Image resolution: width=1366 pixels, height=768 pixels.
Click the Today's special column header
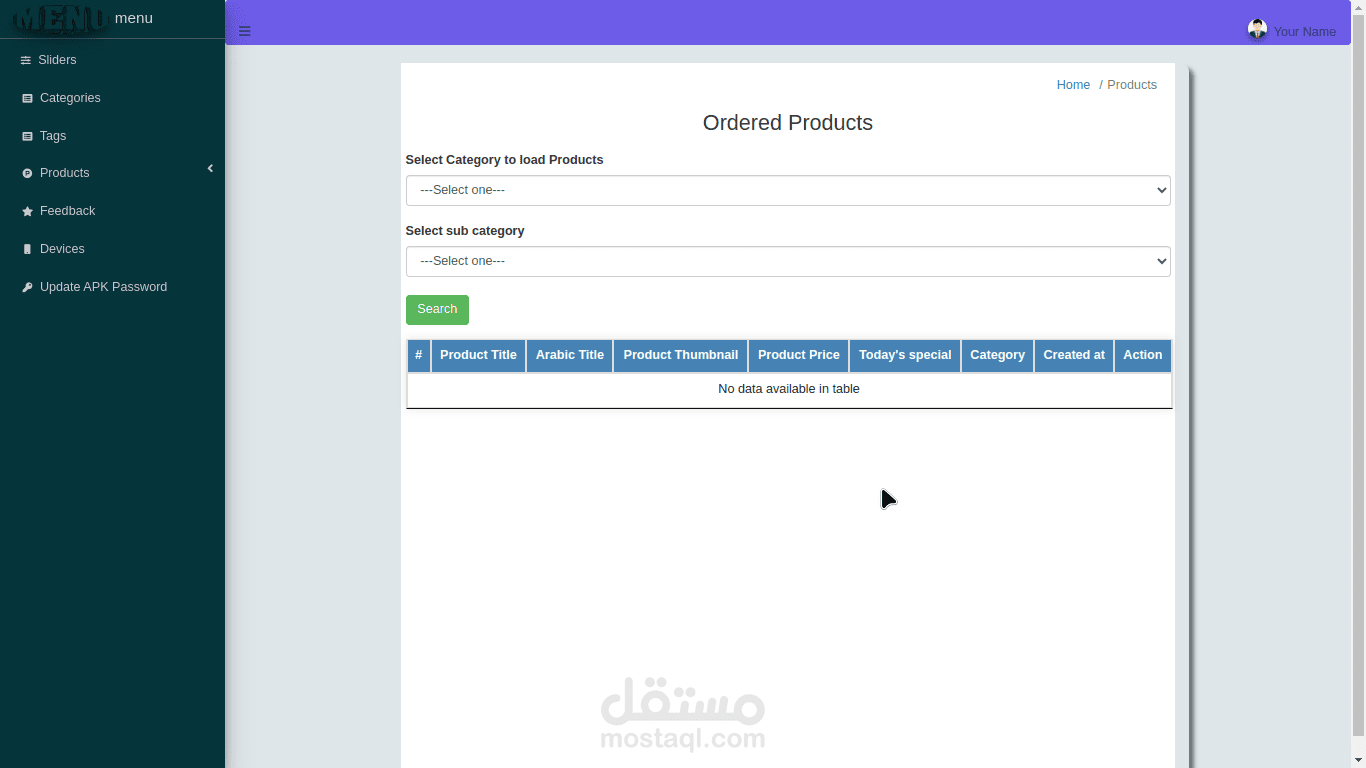pos(904,355)
